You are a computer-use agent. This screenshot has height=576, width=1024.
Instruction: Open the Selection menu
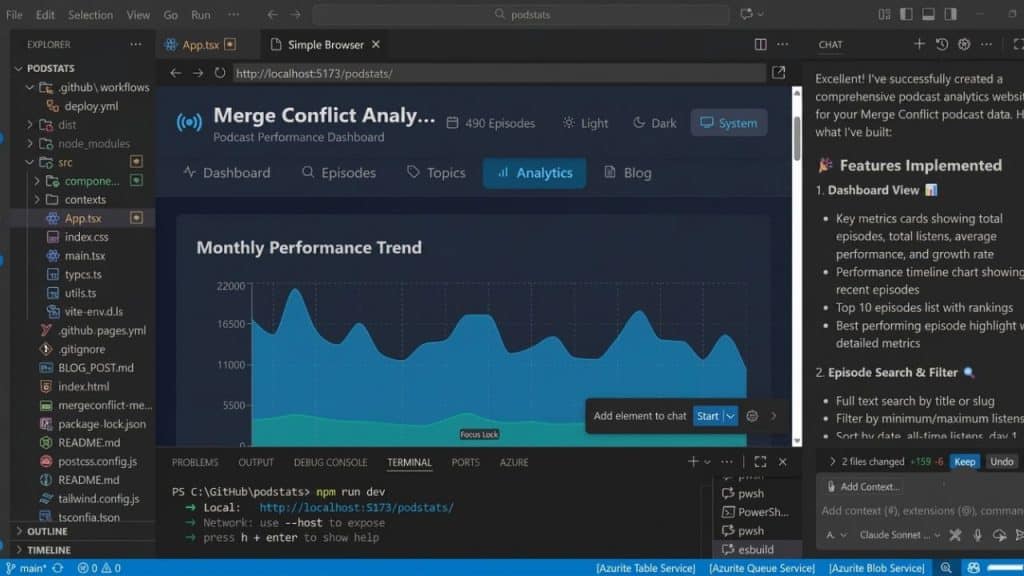[x=90, y=14]
